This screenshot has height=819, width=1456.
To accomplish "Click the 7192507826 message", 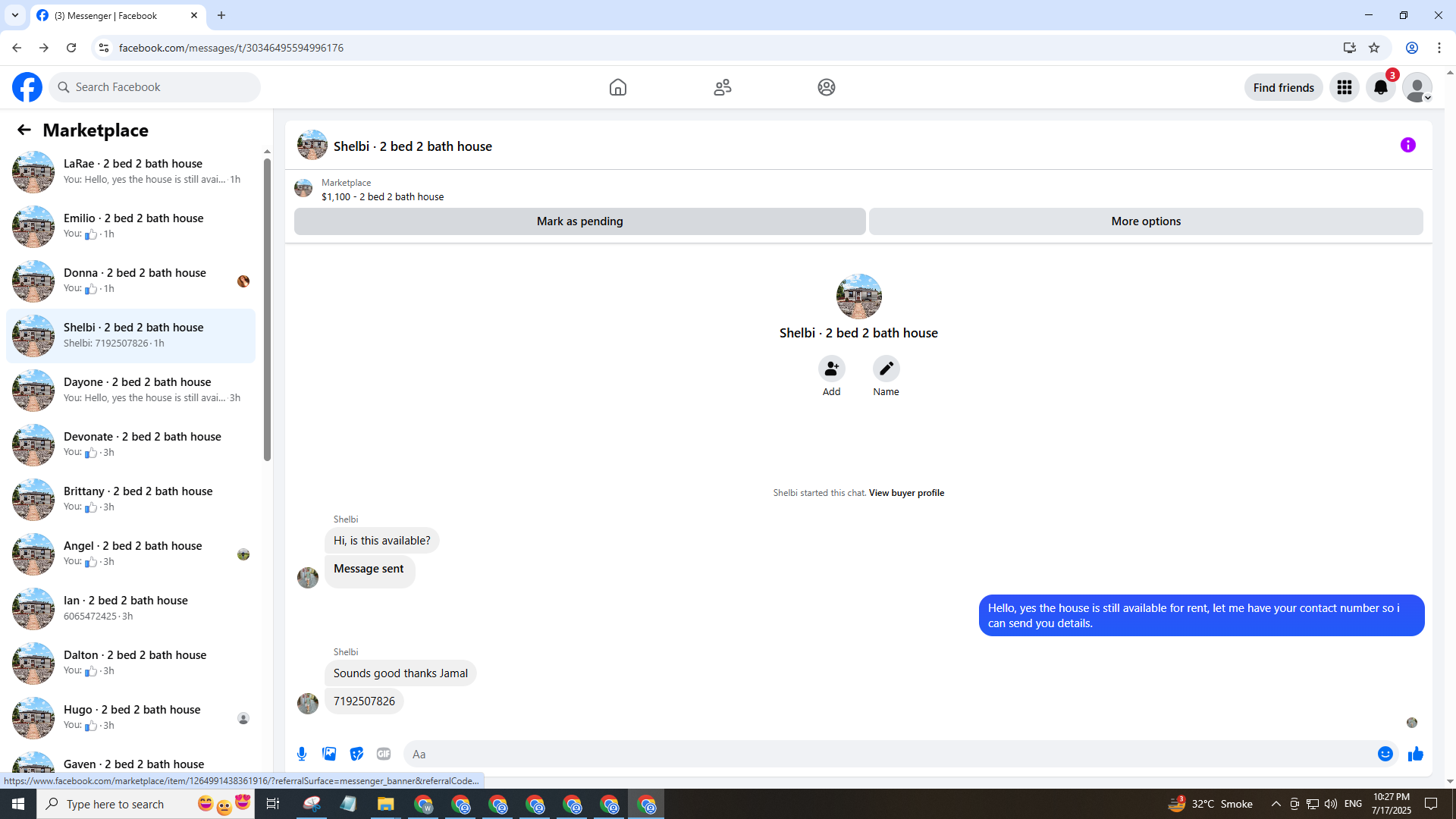I will pos(364,701).
